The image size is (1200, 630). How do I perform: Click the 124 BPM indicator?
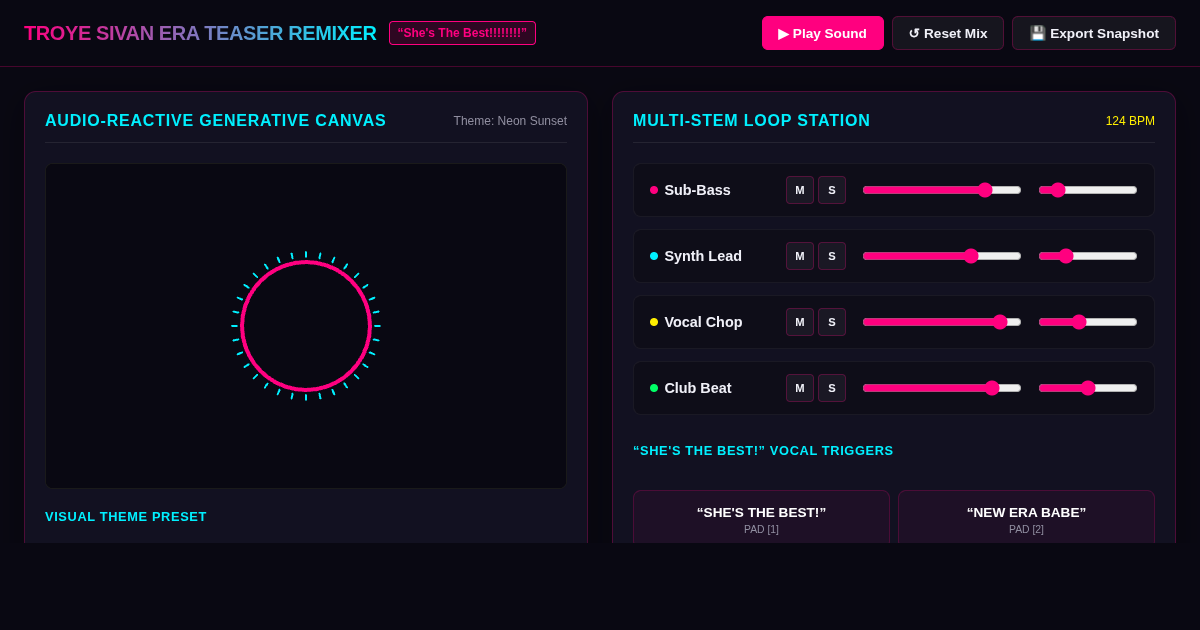pyautogui.click(x=1130, y=121)
